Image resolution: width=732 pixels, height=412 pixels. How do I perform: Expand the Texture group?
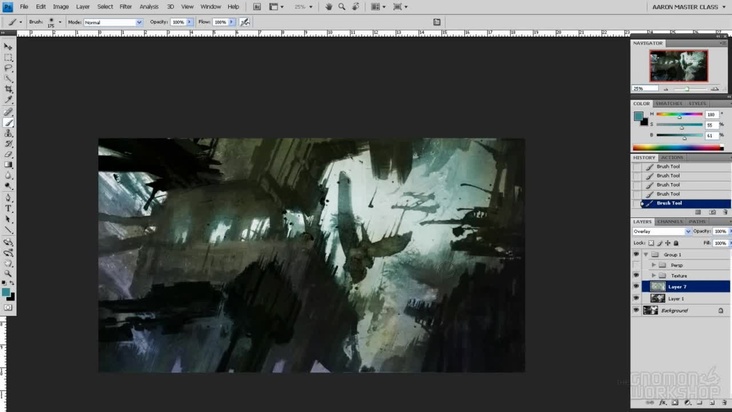(x=654, y=275)
